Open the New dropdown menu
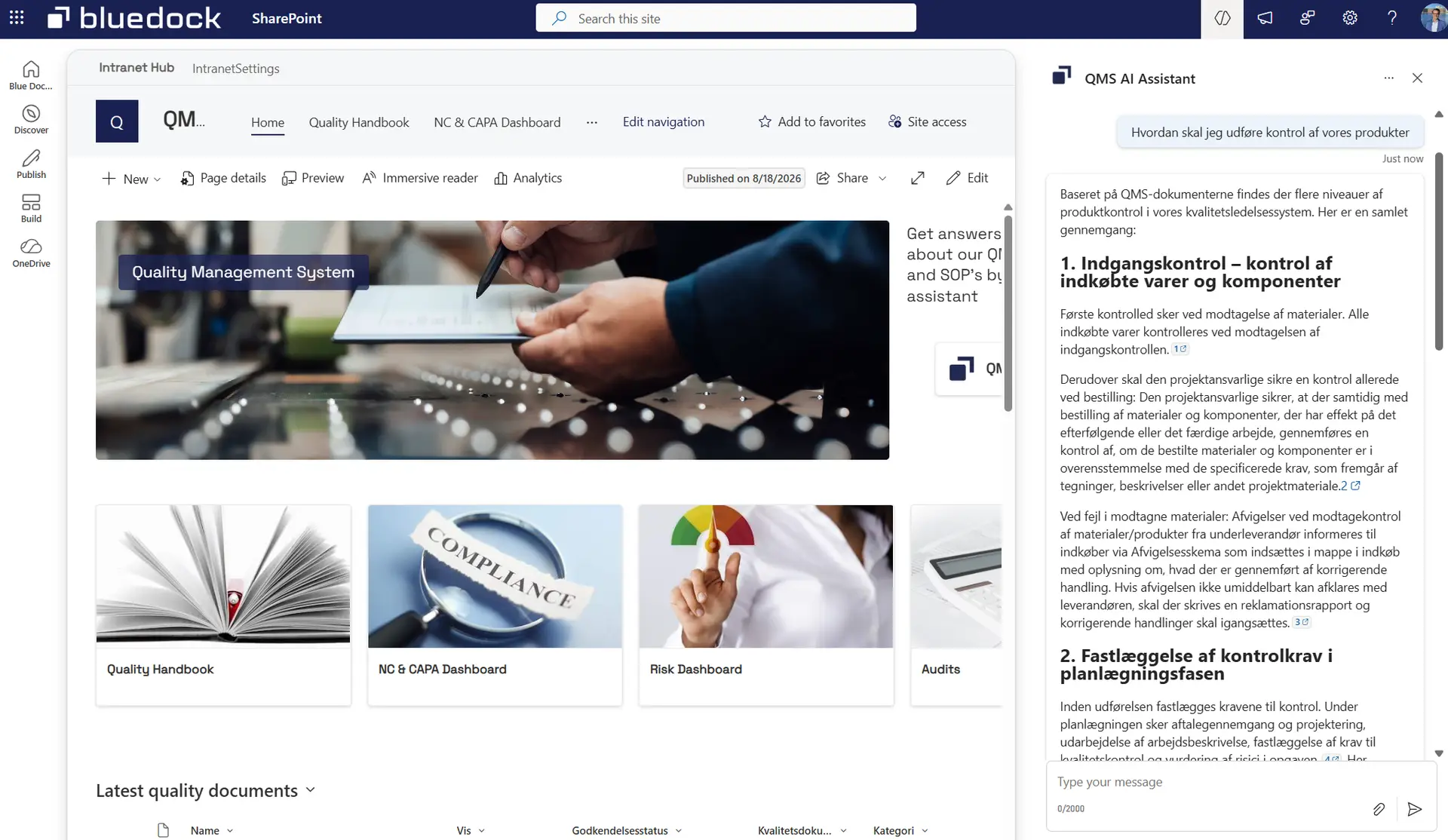Image resolution: width=1448 pixels, height=840 pixels. 131,179
